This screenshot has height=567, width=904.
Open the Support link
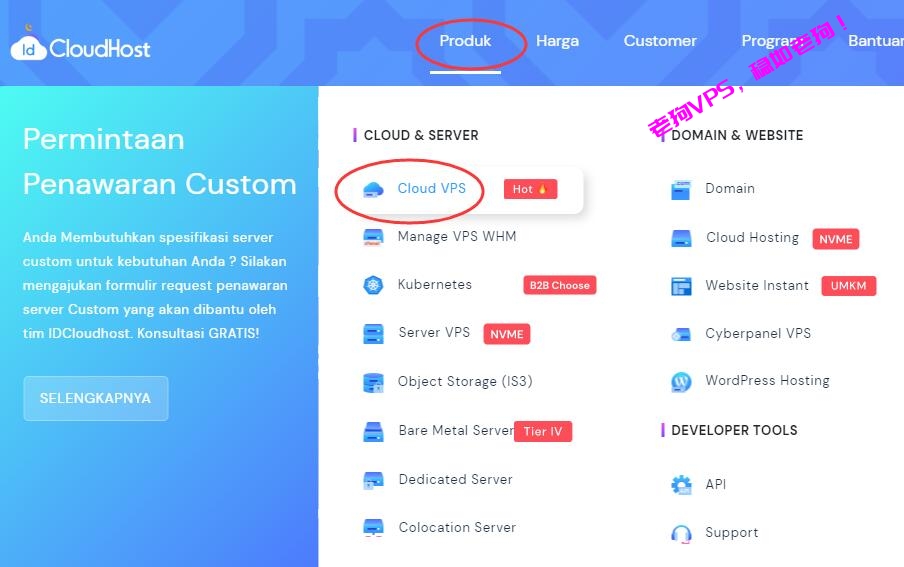pos(732,533)
